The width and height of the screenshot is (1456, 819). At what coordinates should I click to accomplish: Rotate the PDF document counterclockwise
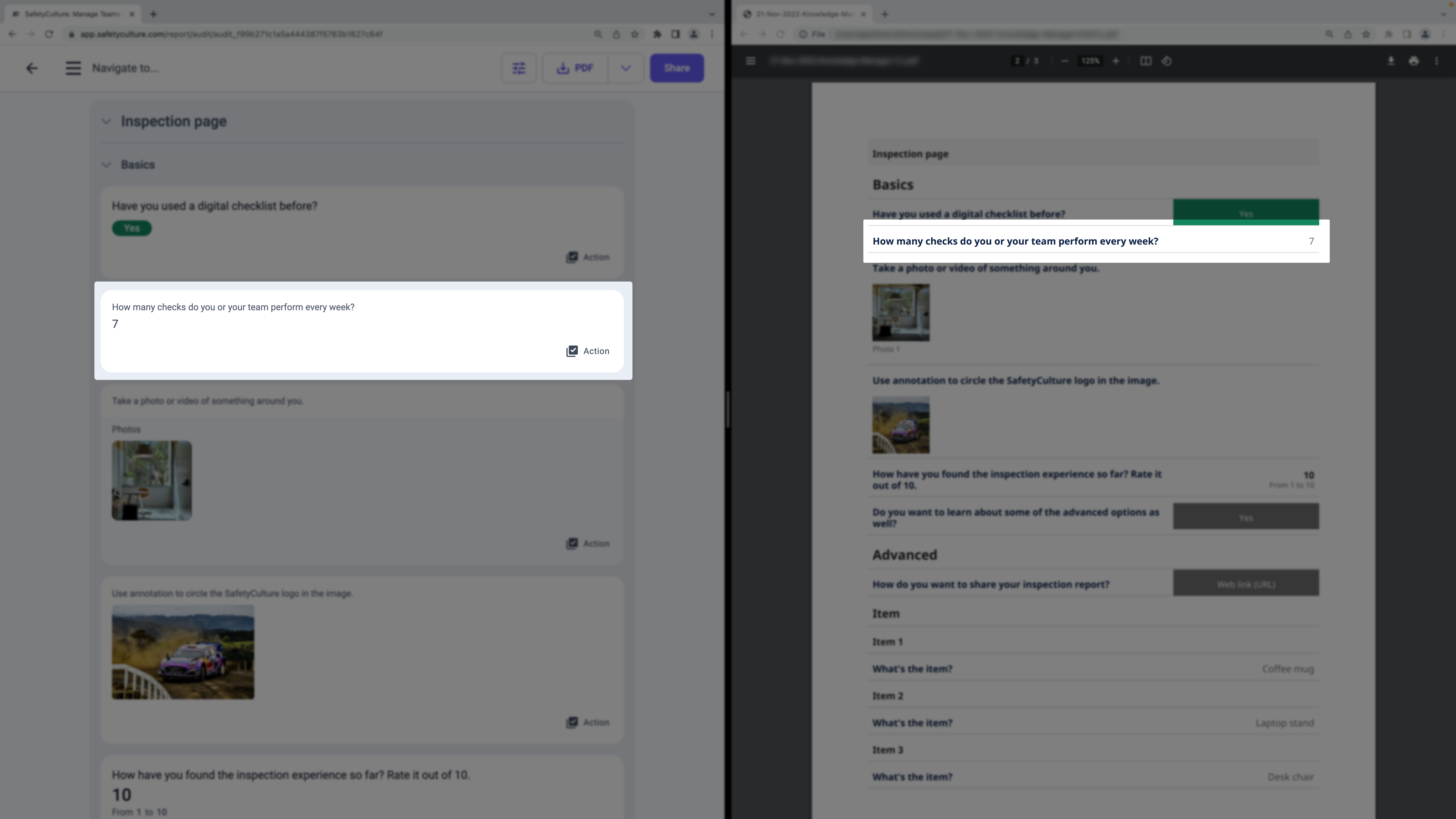[1167, 61]
